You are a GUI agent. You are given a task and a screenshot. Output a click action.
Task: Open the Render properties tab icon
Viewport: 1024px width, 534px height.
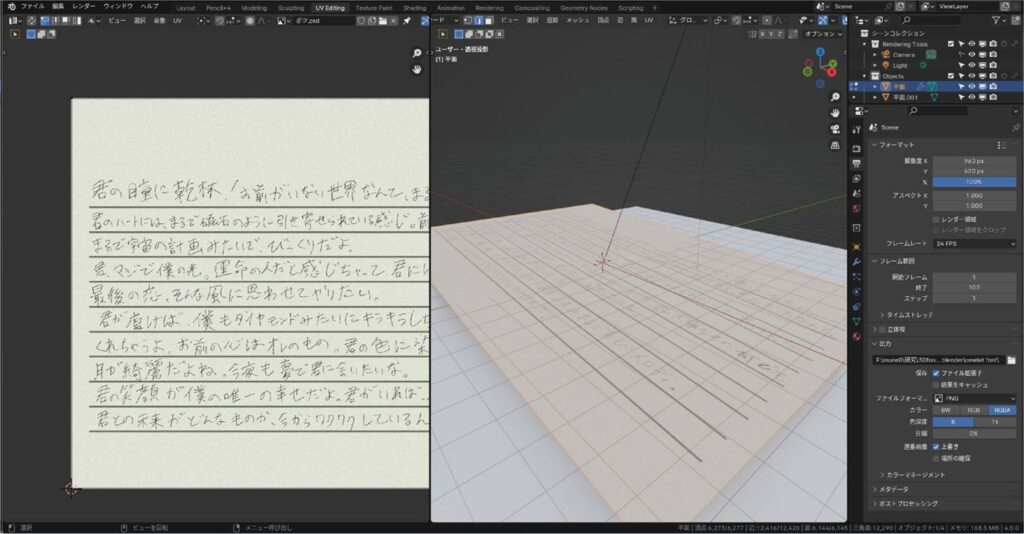[856, 149]
